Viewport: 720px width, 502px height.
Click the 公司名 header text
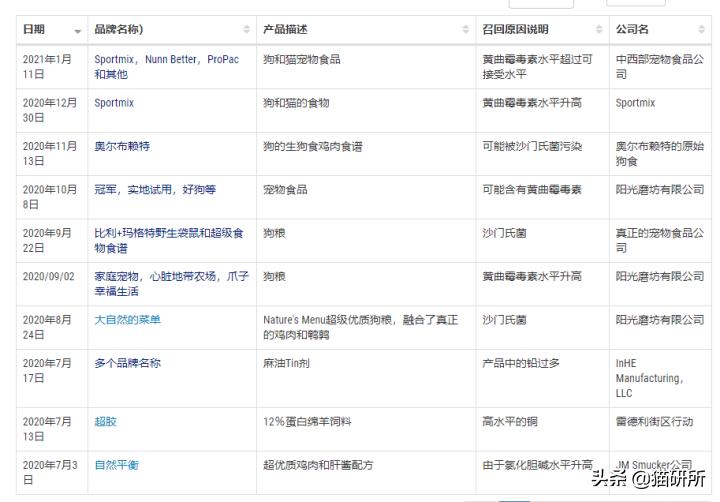pos(632,29)
